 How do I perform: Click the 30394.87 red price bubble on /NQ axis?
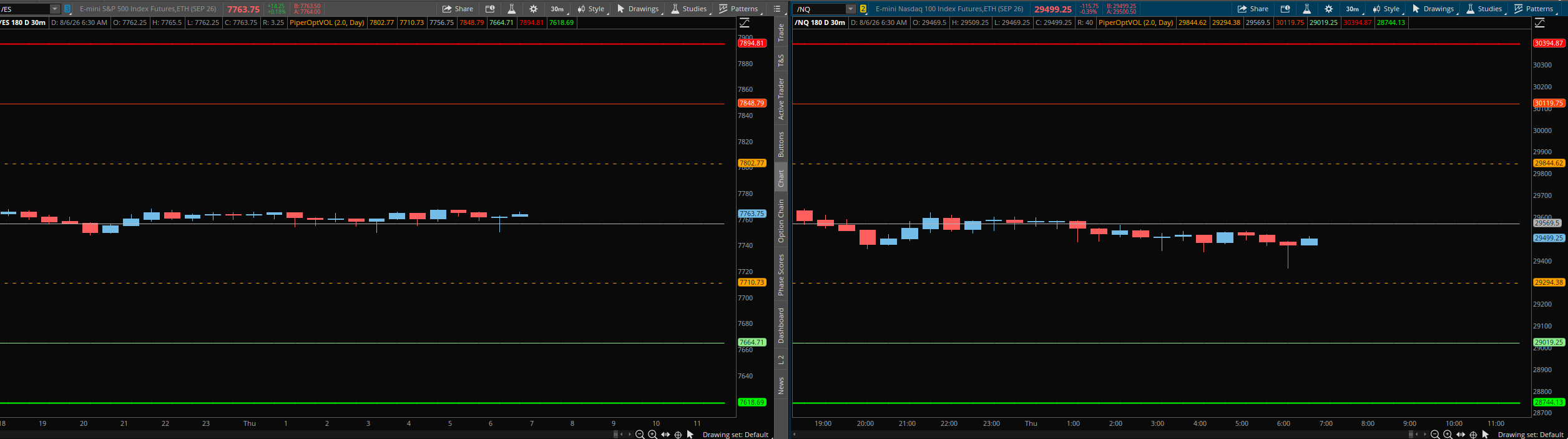(1549, 44)
